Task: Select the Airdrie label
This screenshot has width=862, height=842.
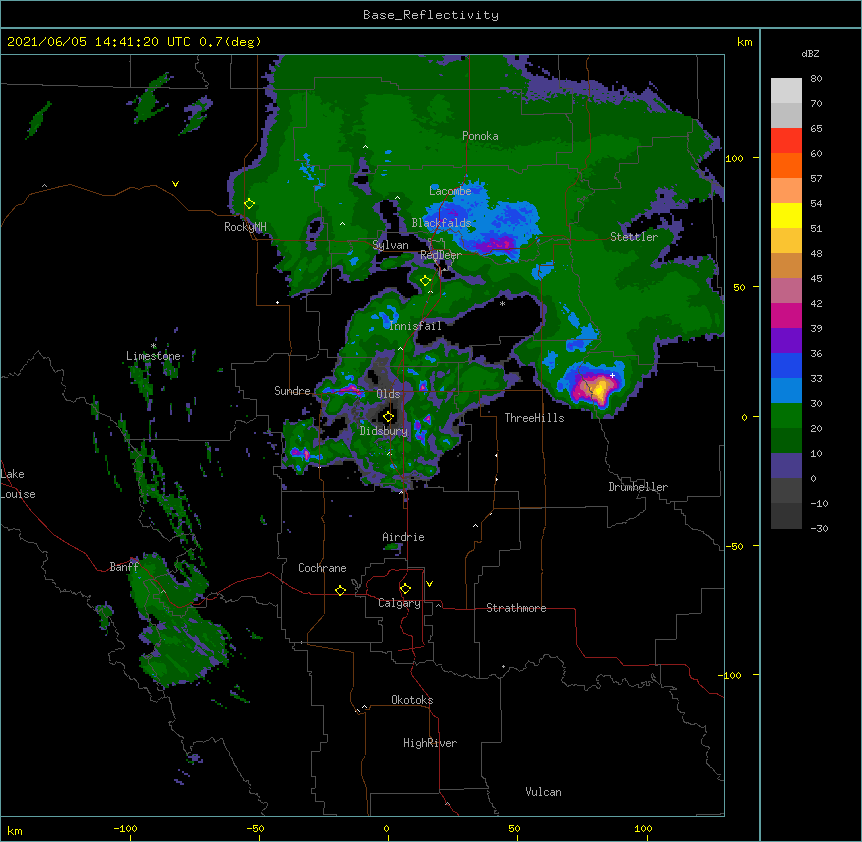Action: 404,537
